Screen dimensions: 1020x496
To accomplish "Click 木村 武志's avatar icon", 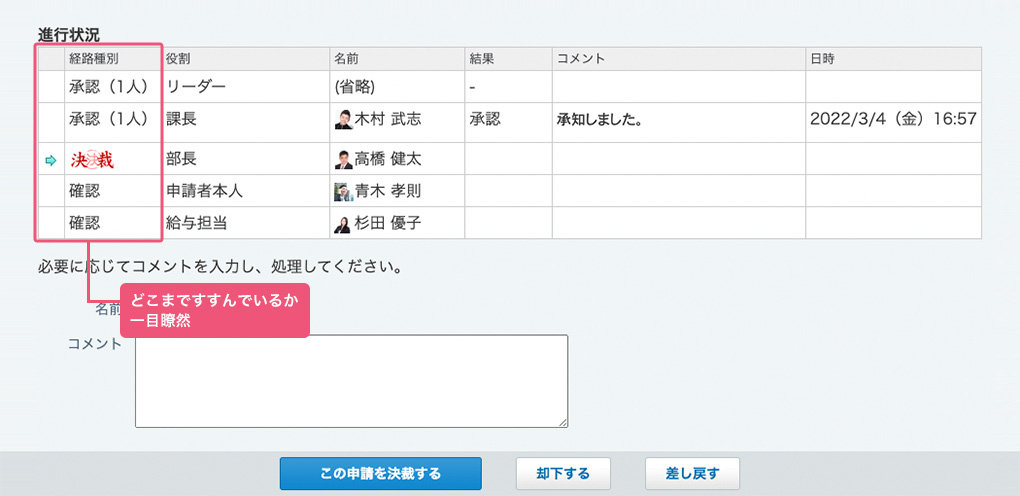I will click(x=343, y=119).
